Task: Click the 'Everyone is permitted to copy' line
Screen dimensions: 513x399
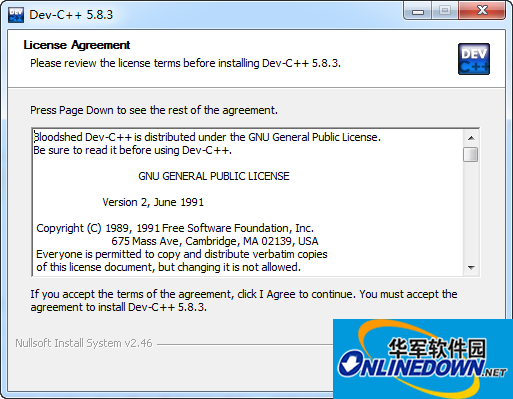Action: point(182,254)
